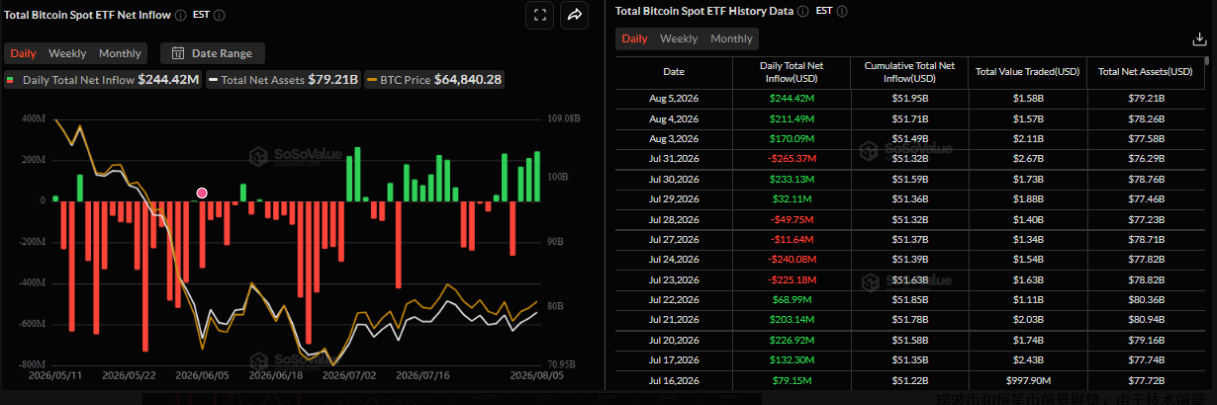Click the pink marker dot on chart
The width and height of the screenshot is (1217, 405).
[202, 192]
